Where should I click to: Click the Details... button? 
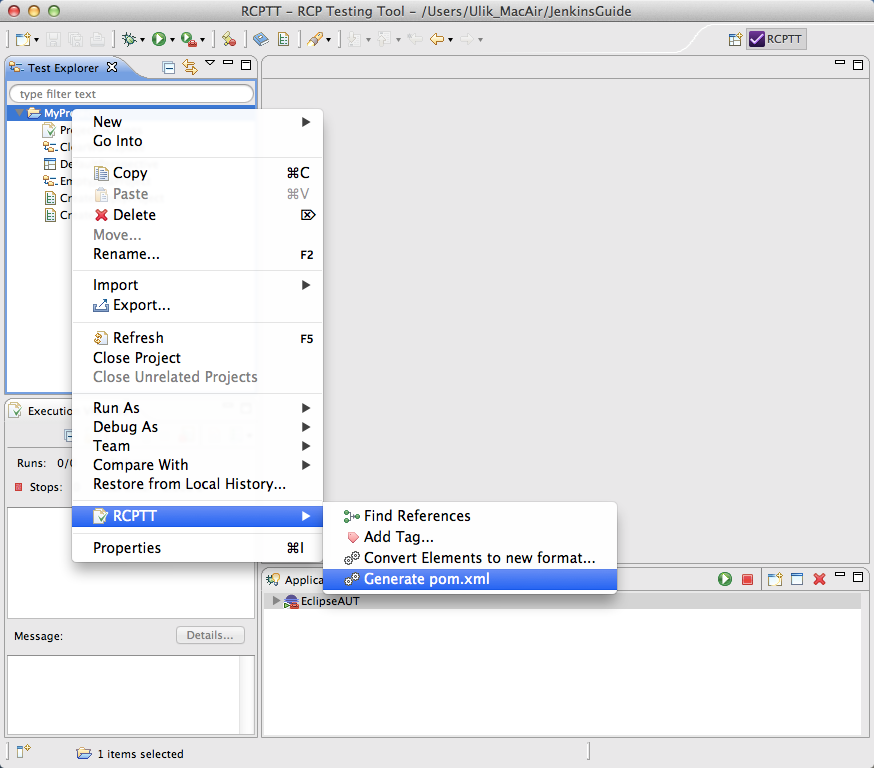[x=210, y=635]
